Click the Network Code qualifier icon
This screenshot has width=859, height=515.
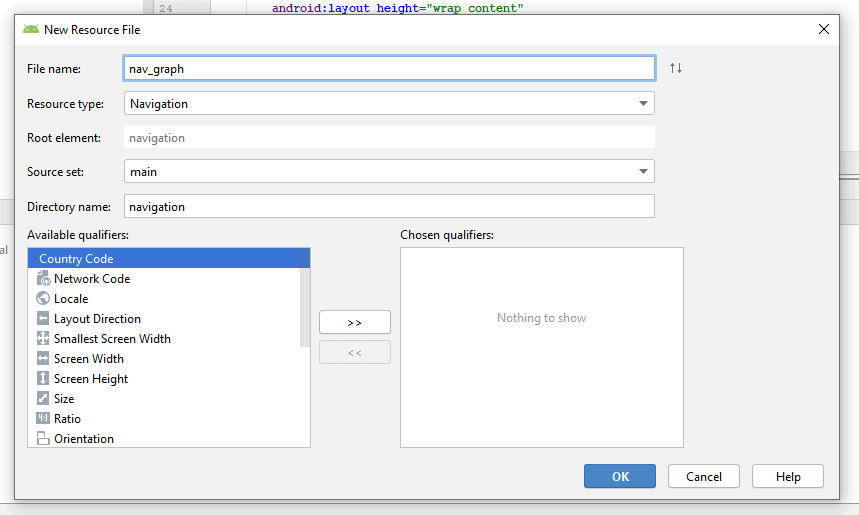43,279
